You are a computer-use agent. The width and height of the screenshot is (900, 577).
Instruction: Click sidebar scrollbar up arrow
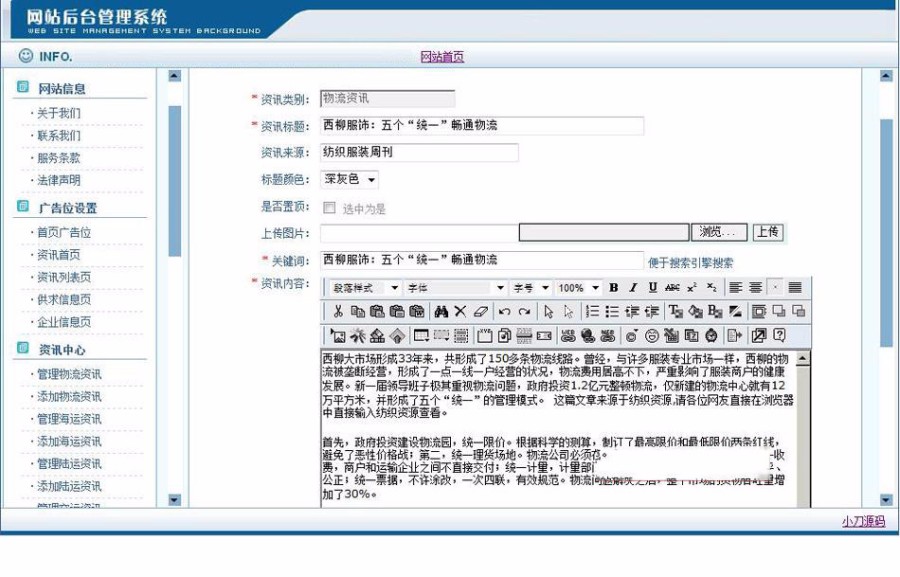pyautogui.click(x=175, y=76)
